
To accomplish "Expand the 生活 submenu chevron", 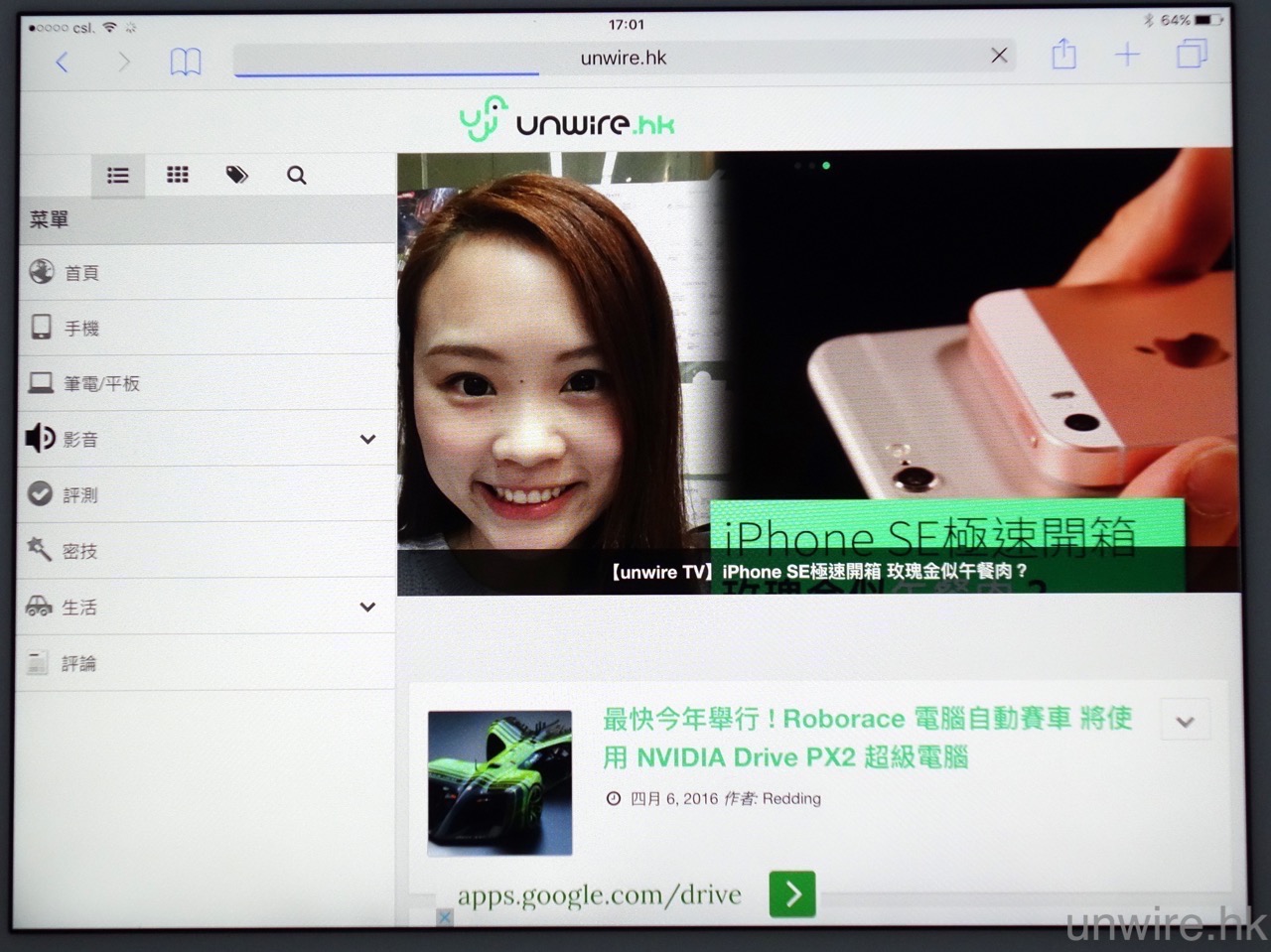I will click(x=367, y=607).
